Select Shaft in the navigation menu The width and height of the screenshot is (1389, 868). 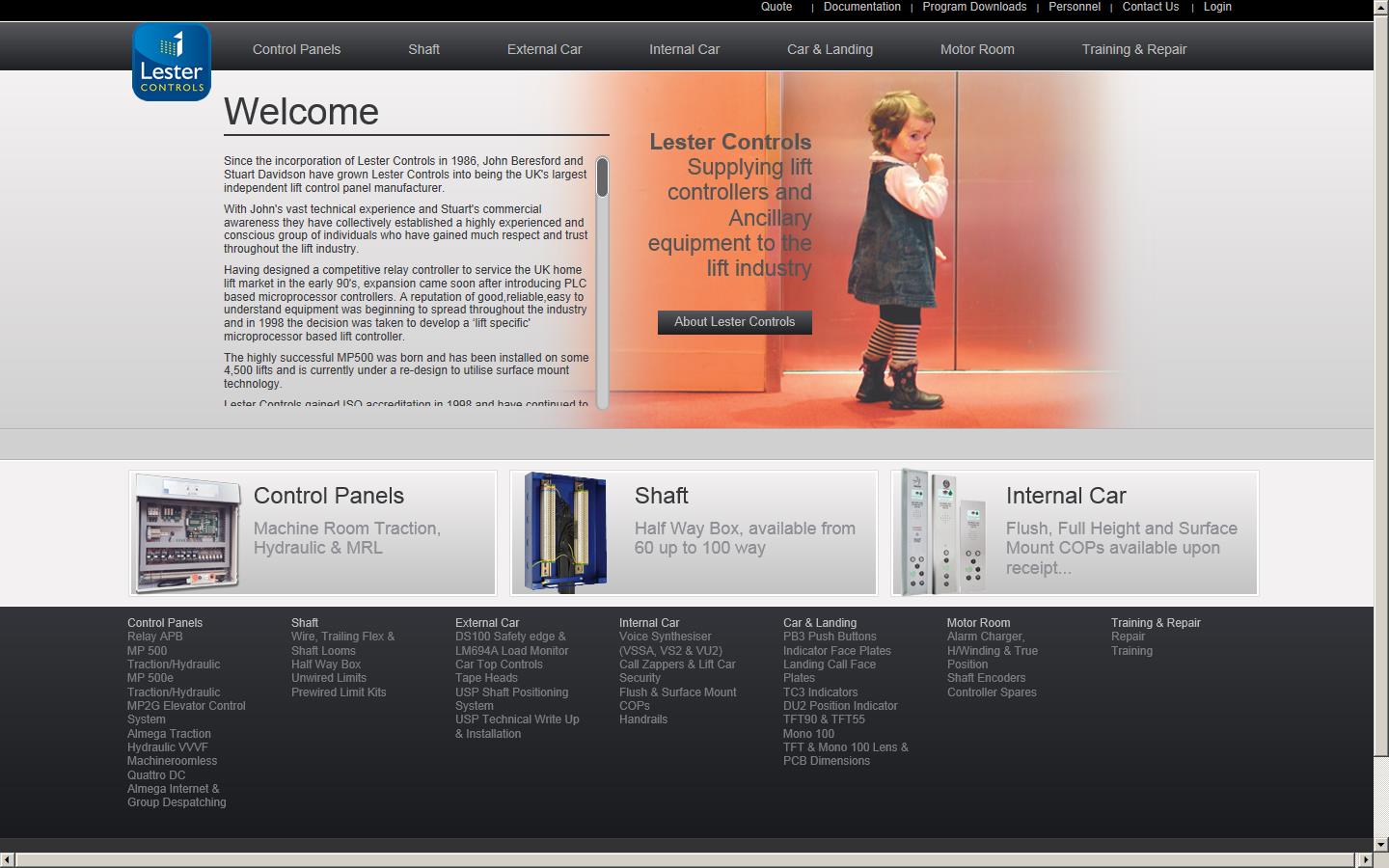coord(423,49)
